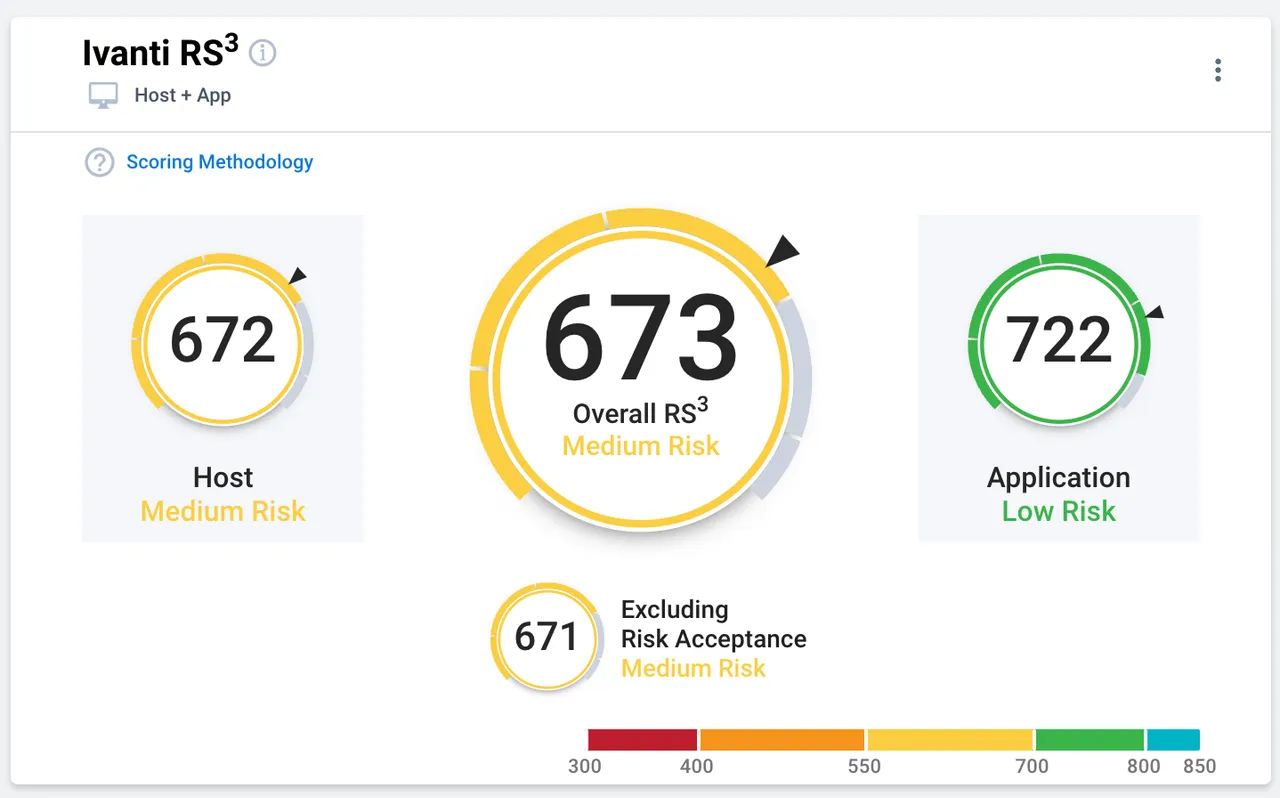Click the pointer marker on the Host gauge
Image resolution: width=1280 pixels, height=798 pixels.
[x=297, y=276]
